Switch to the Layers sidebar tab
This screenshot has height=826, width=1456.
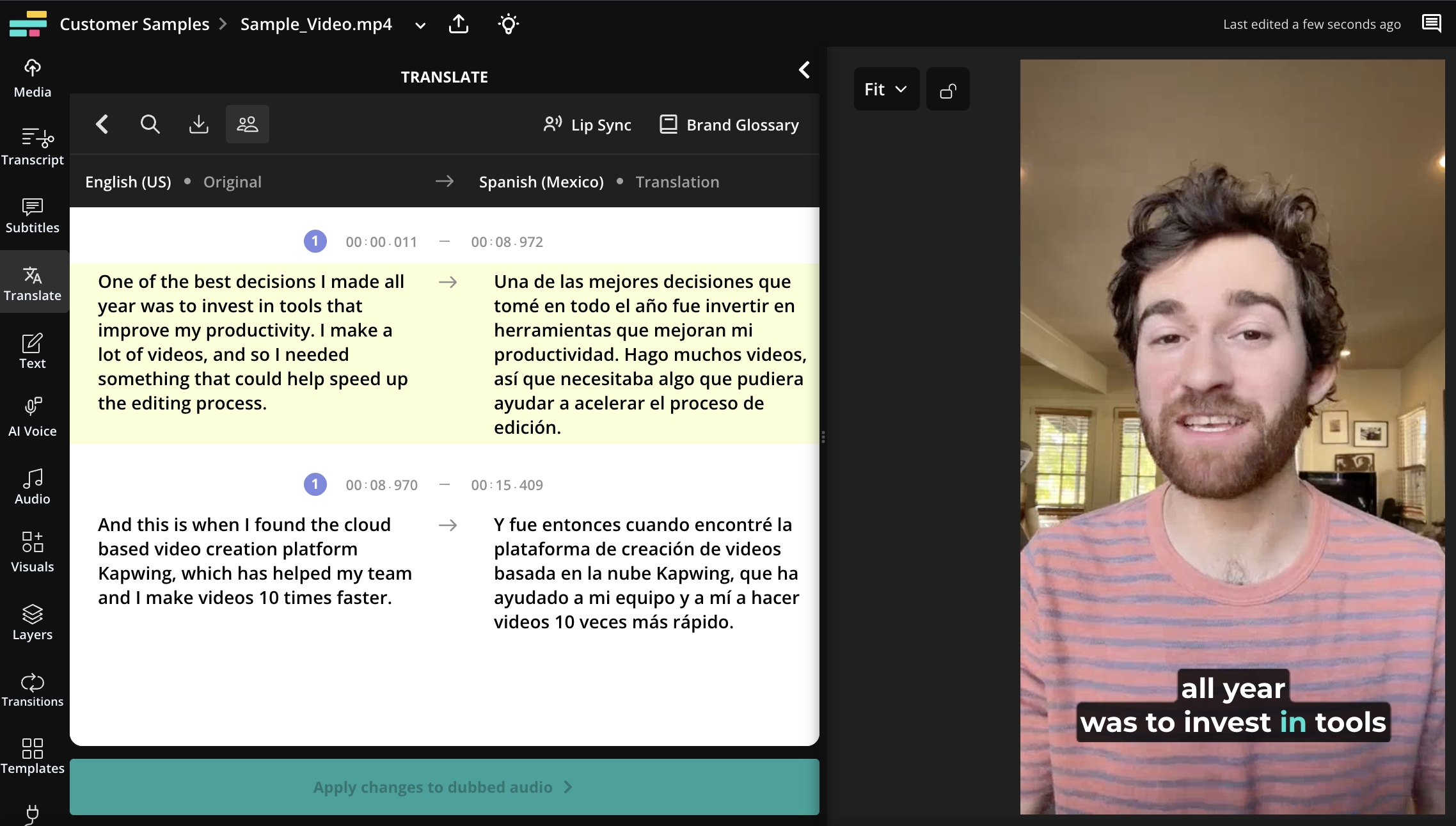tap(33, 622)
